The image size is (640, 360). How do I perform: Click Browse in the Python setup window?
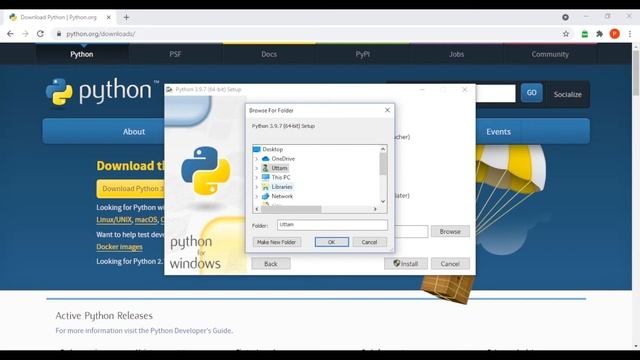[x=450, y=231]
